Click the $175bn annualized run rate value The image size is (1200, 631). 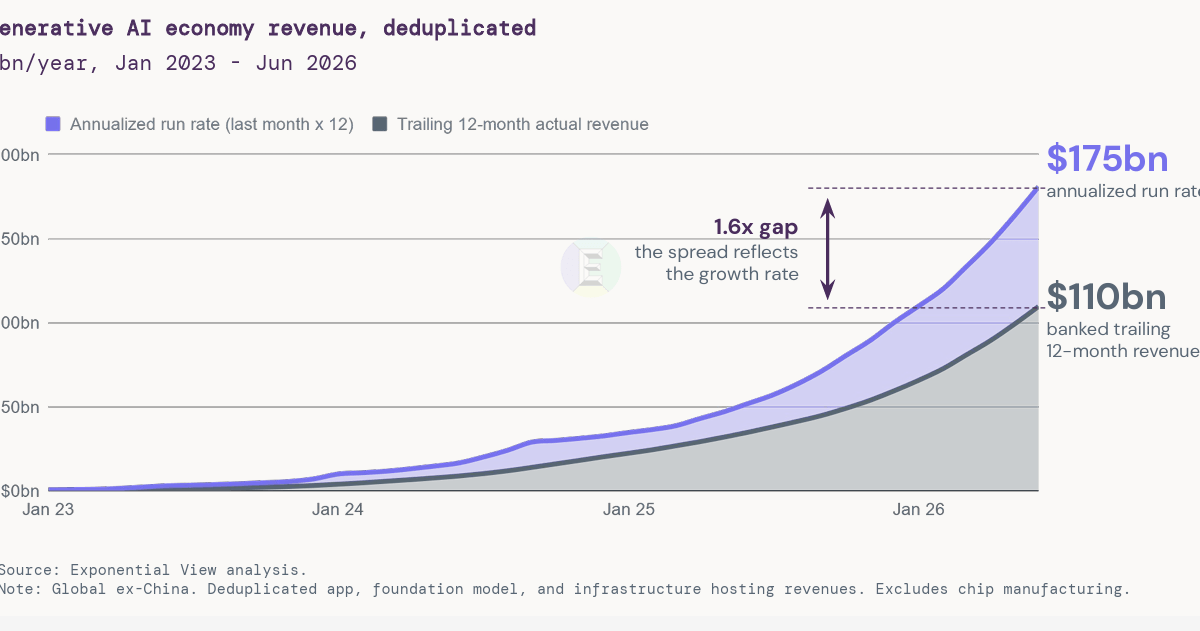click(1107, 159)
